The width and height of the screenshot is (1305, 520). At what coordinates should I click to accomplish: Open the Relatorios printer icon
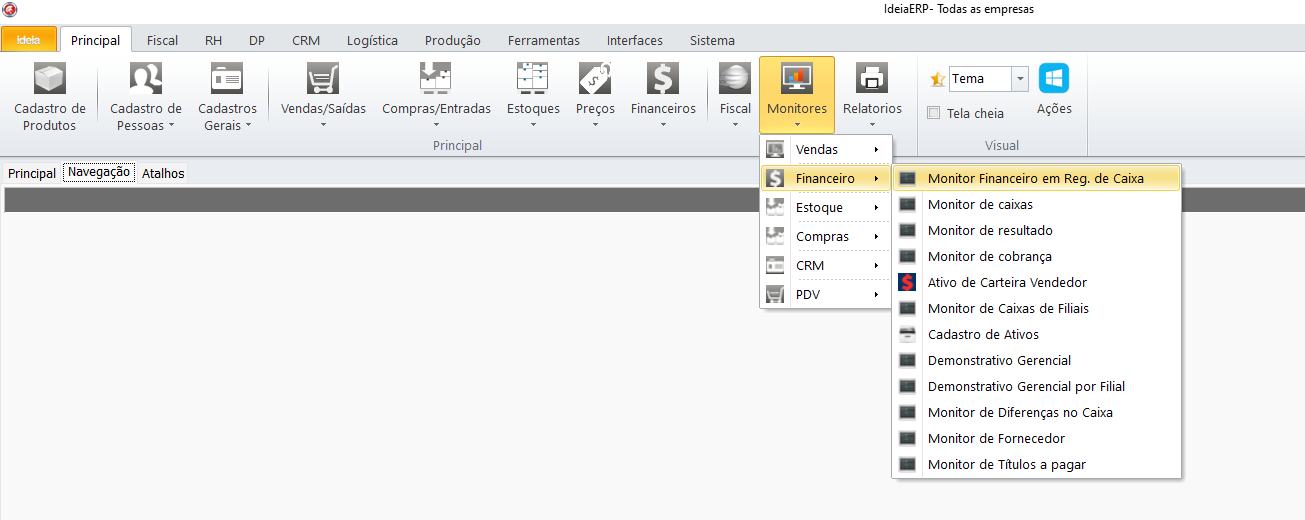click(872, 79)
